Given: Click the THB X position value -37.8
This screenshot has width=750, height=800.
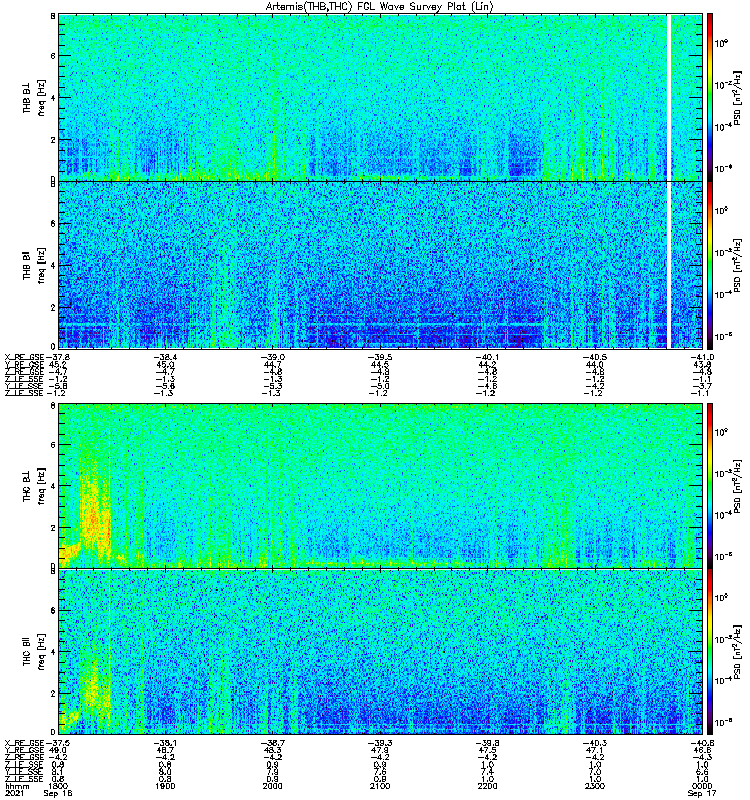Looking at the screenshot, I should (x=58, y=357).
